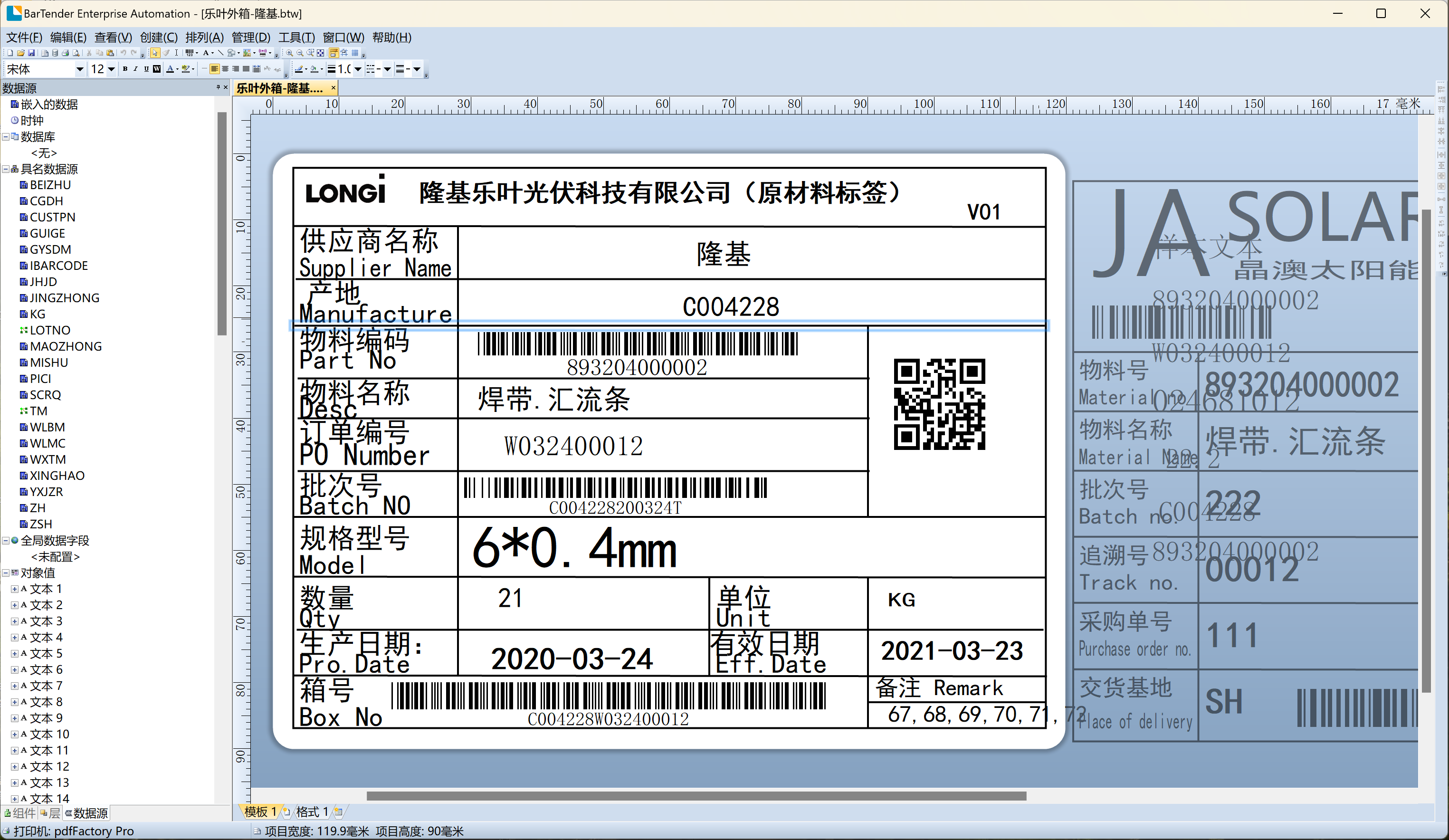Image resolution: width=1449 pixels, height=840 pixels.
Task: Select the LOTNO named data source
Action: pyautogui.click(x=50, y=330)
